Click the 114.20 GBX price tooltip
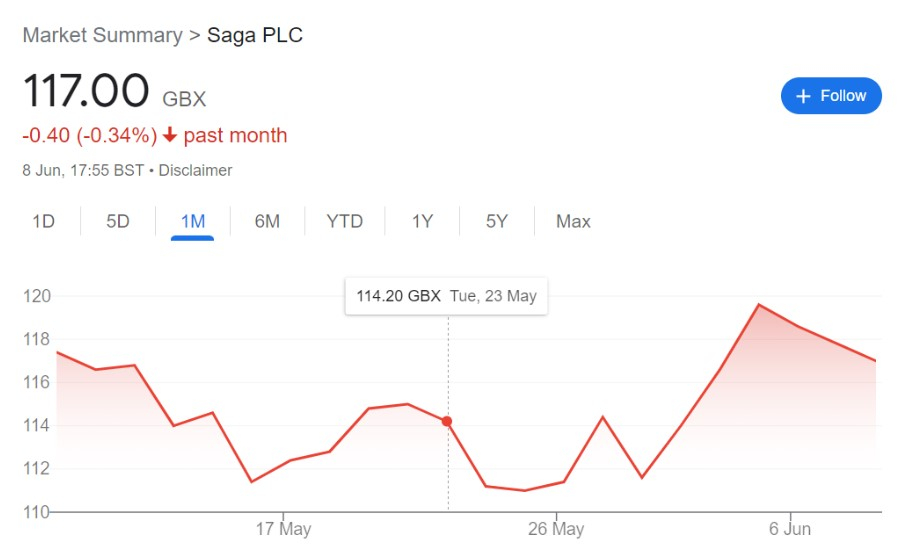 coord(446,296)
